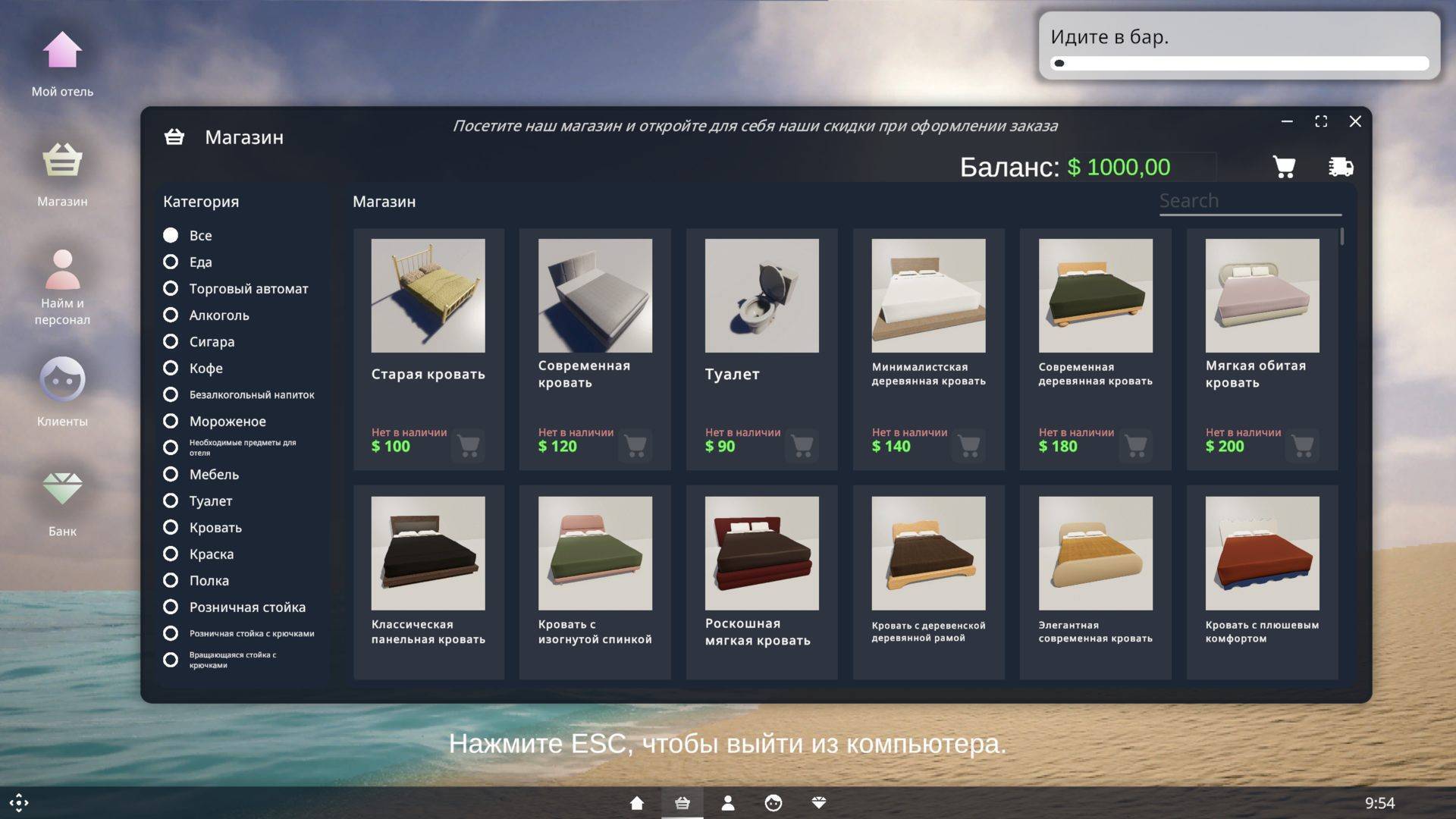
Task: Open the delivery truck orders icon
Action: pos(1341,167)
